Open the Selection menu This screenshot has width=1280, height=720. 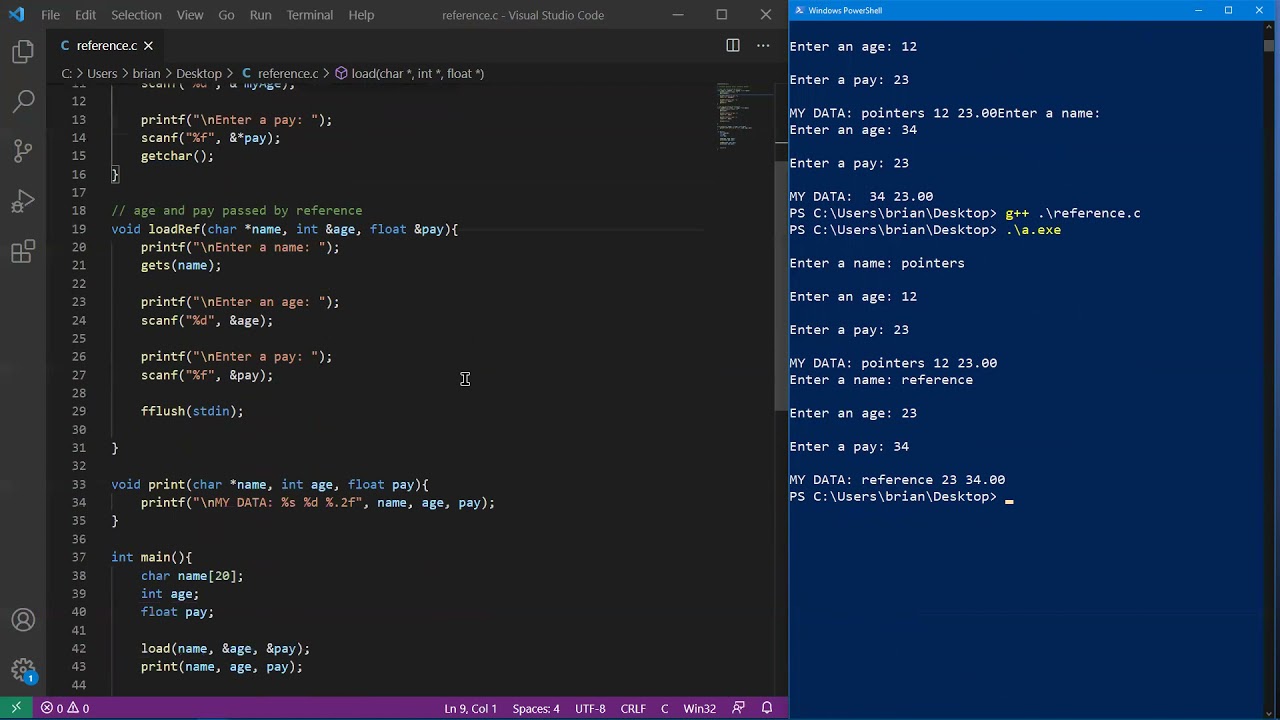(x=136, y=15)
